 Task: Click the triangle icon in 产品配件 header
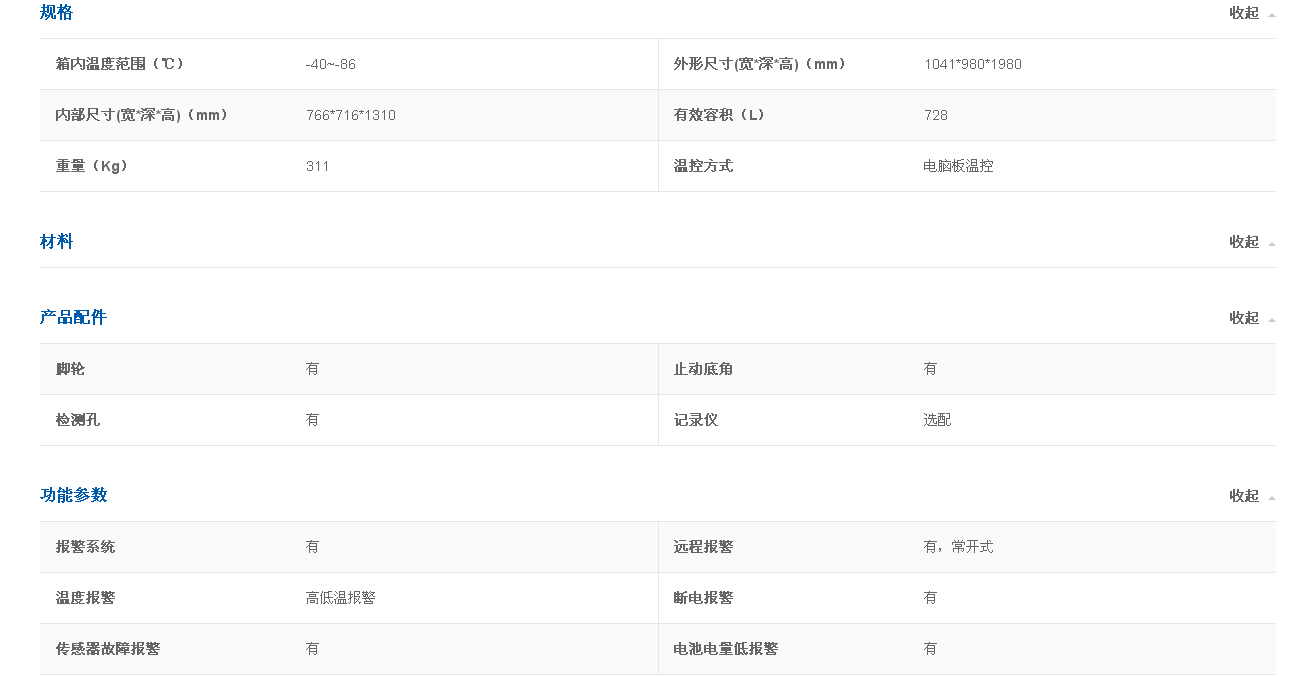tap(1271, 320)
